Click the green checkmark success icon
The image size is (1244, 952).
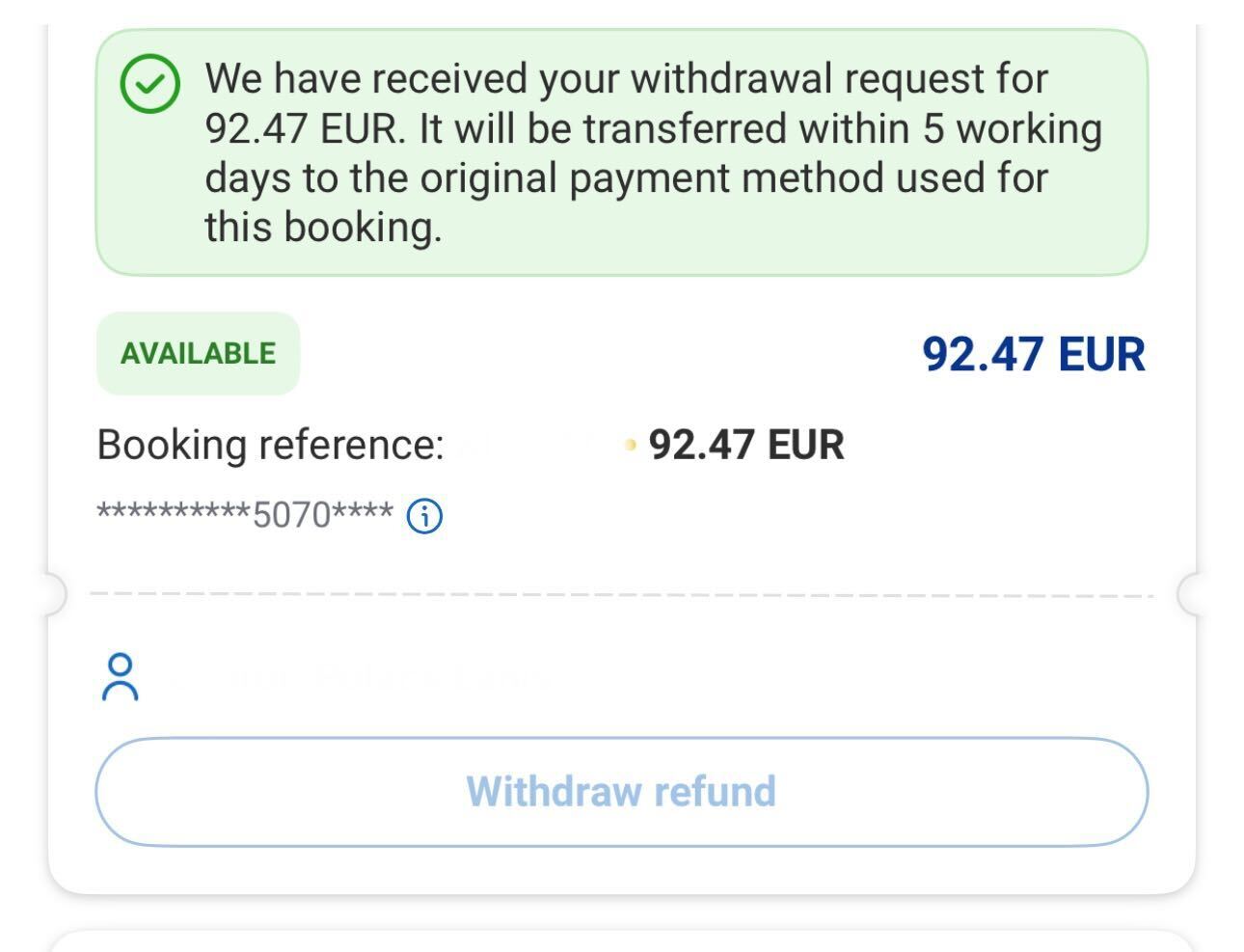149,84
